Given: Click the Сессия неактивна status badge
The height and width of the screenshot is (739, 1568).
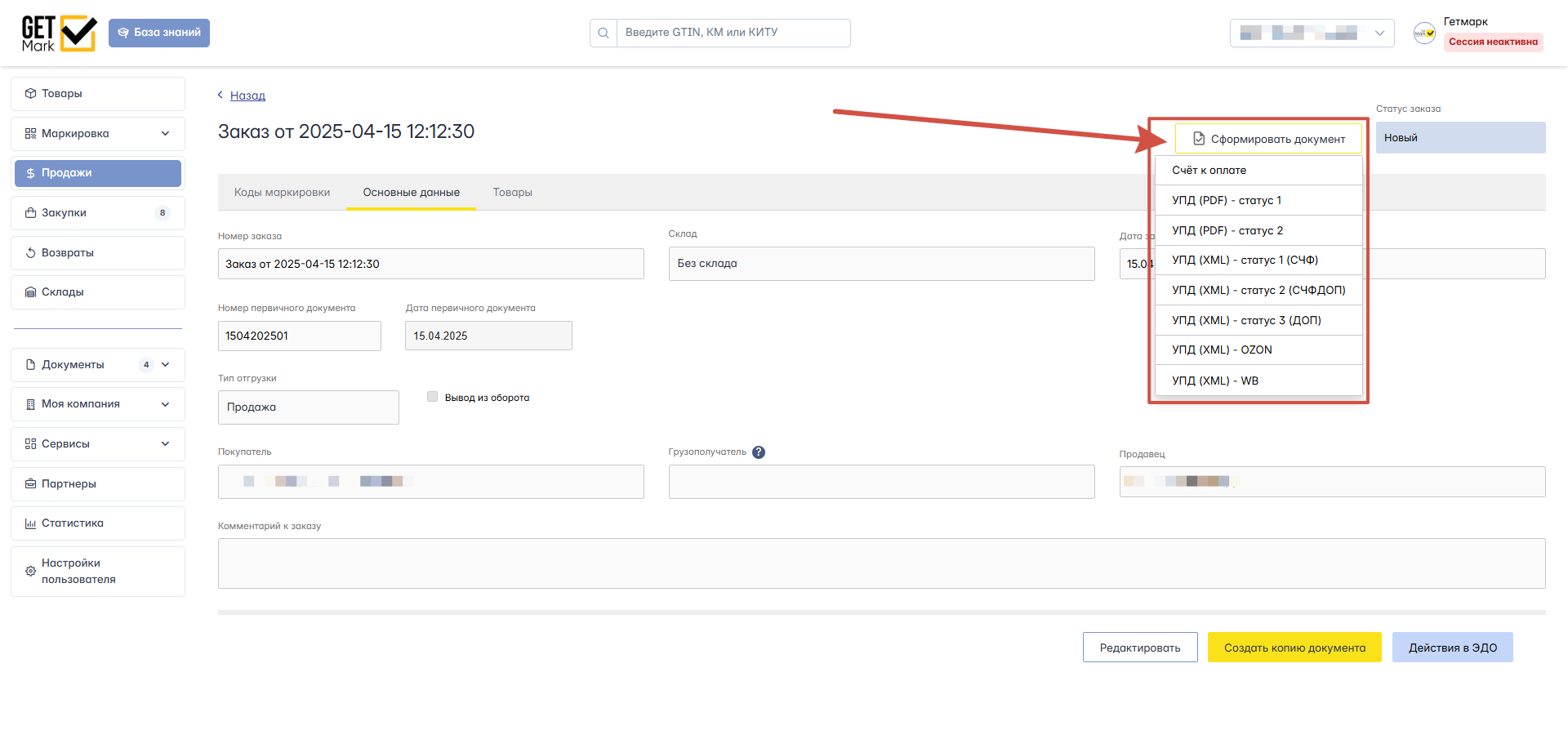Looking at the screenshot, I should tap(1493, 42).
